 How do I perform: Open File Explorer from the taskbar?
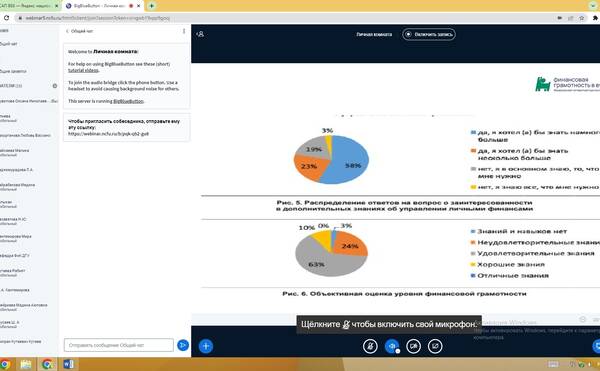[26, 364]
